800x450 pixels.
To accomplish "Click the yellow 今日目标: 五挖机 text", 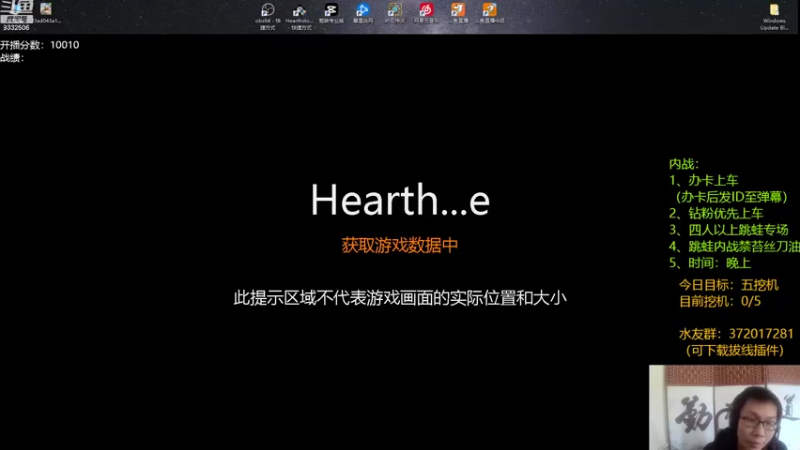I will click(x=729, y=285).
